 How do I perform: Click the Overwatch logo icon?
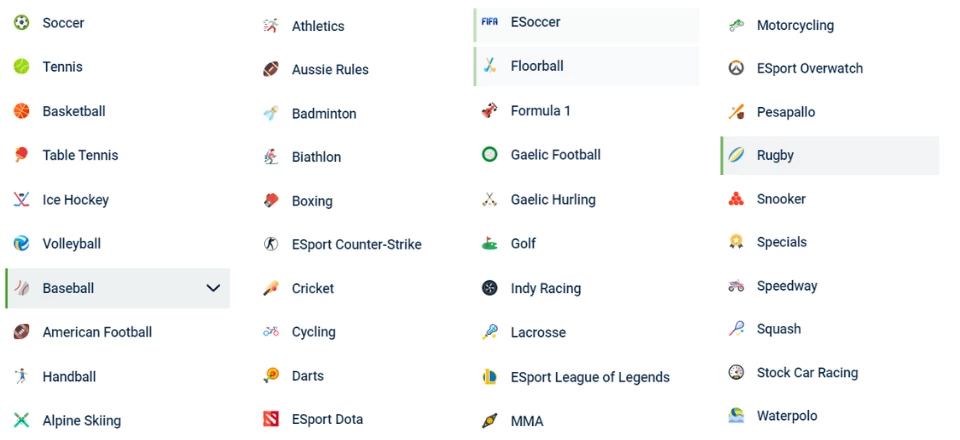tap(736, 68)
